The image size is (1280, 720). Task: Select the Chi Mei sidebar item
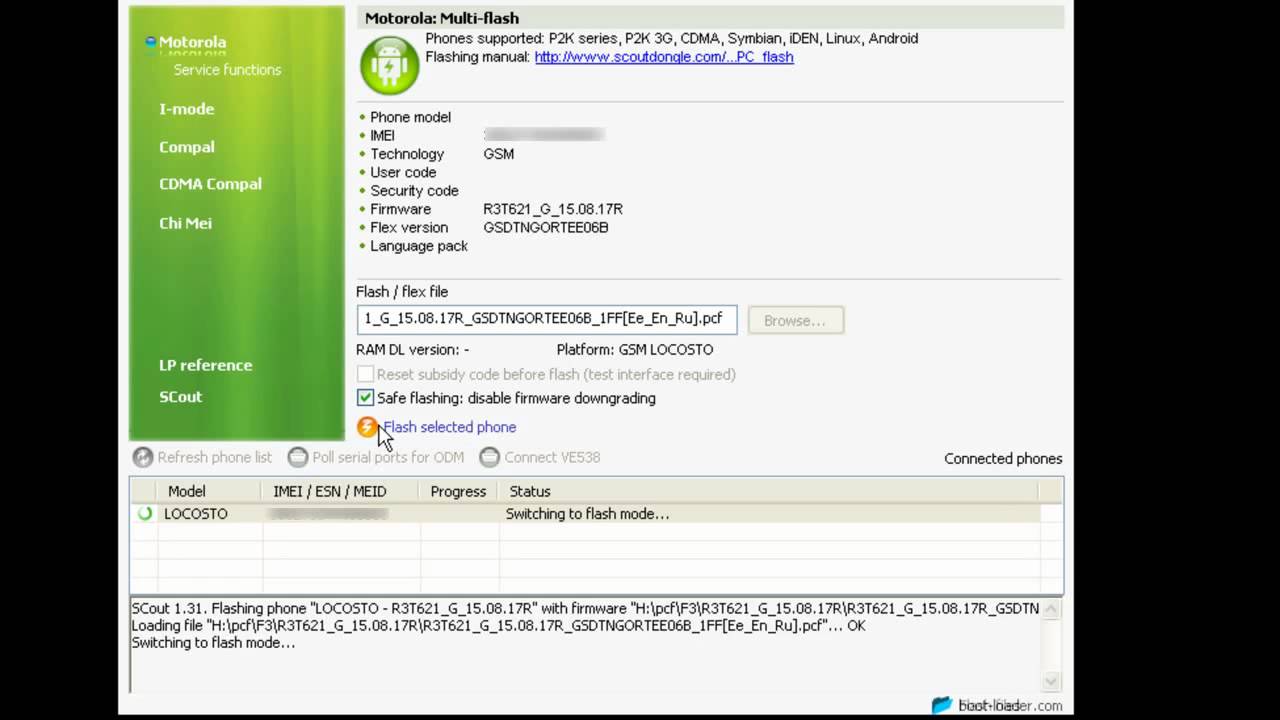[185, 223]
